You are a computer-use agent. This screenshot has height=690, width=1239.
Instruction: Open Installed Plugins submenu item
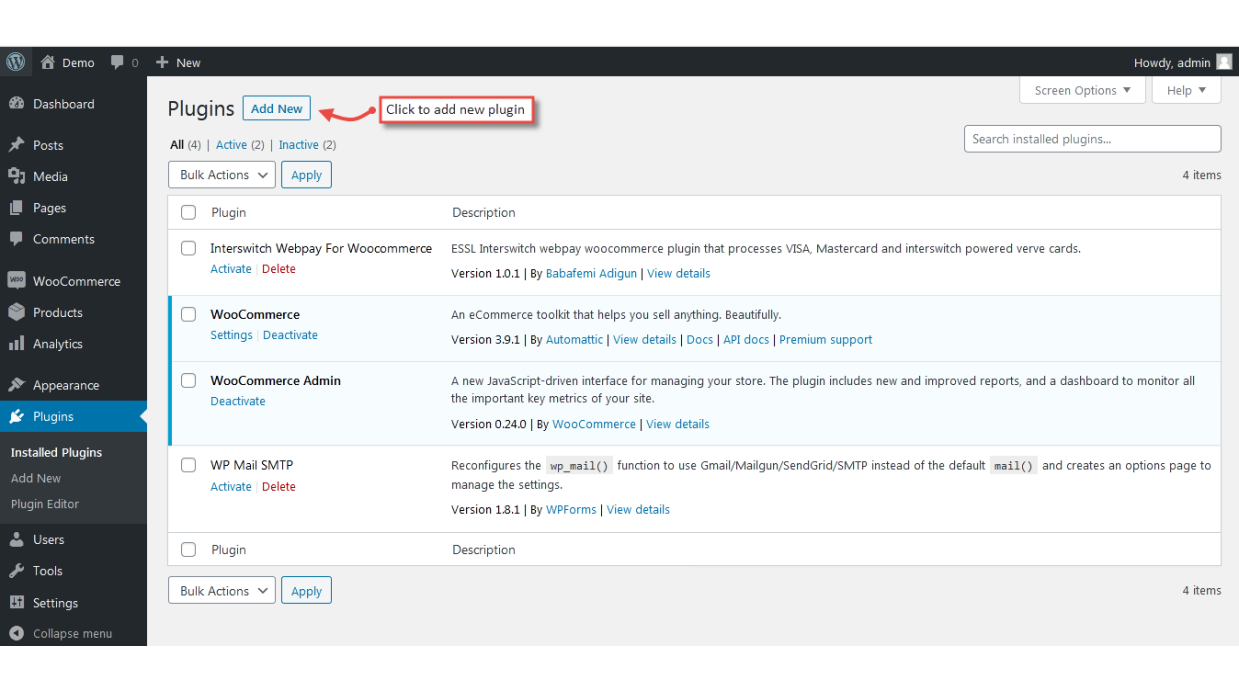[x=56, y=452]
